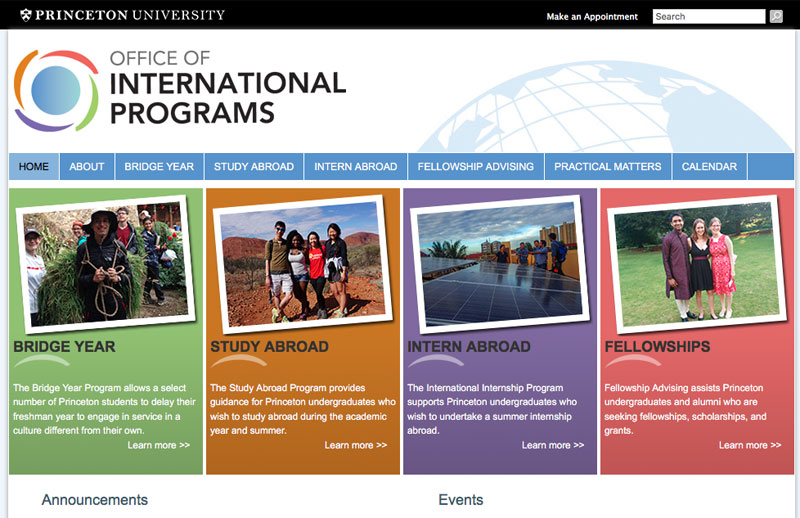This screenshot has height=518, width=800.
Task: Go to Bridge Year in navigation bar
Action: click(x=159, y=167)
